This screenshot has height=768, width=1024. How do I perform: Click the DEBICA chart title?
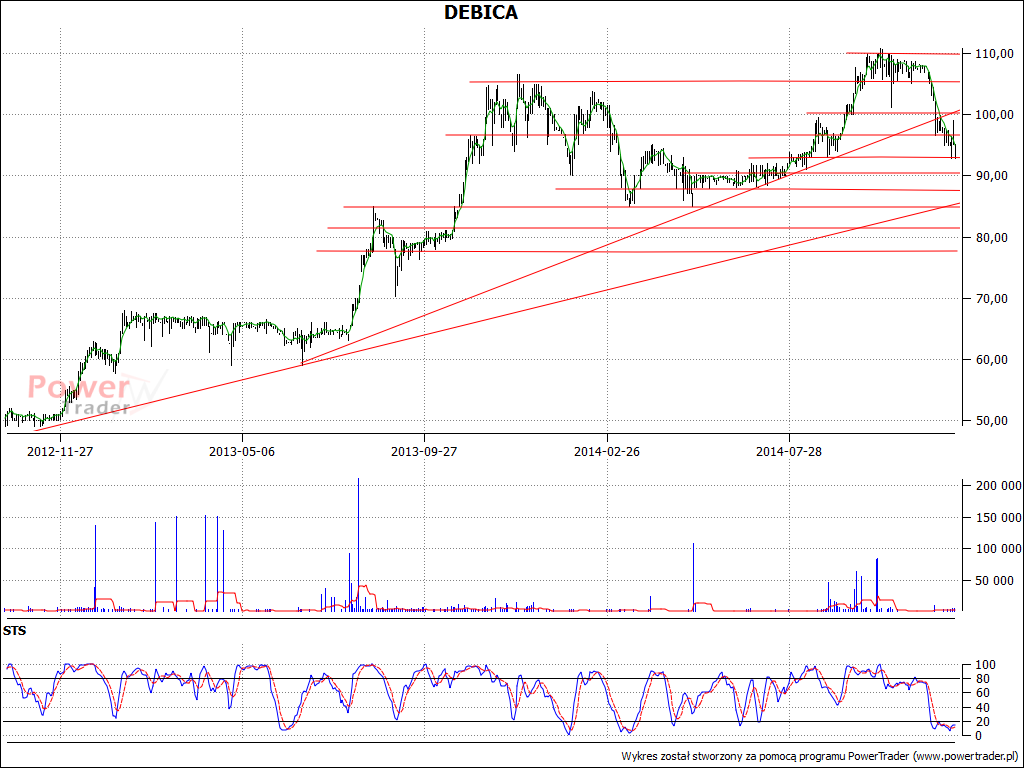click(x=481, y=12)
